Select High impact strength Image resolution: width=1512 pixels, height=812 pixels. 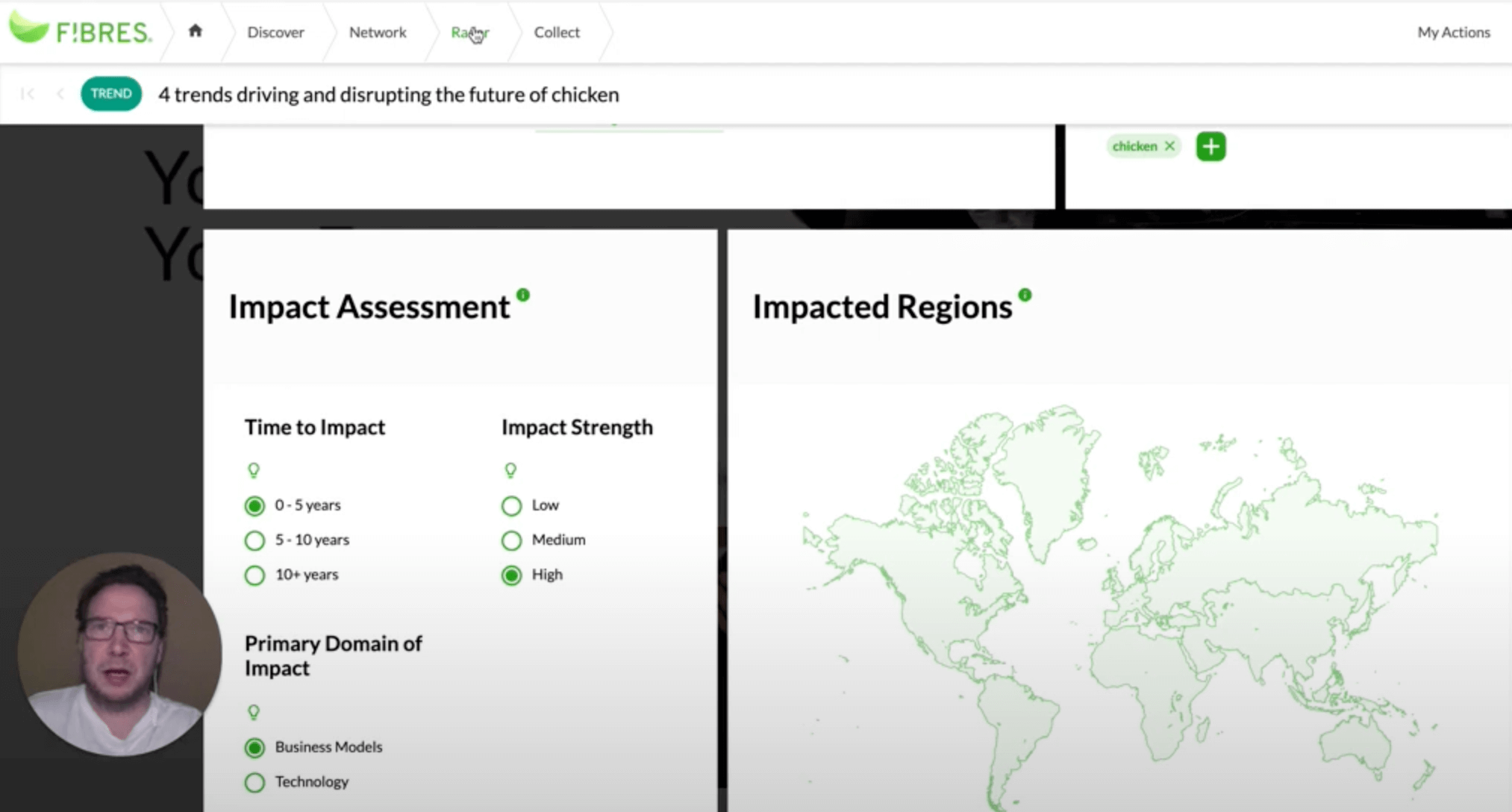pyautogui.click(x=511, y=575)
